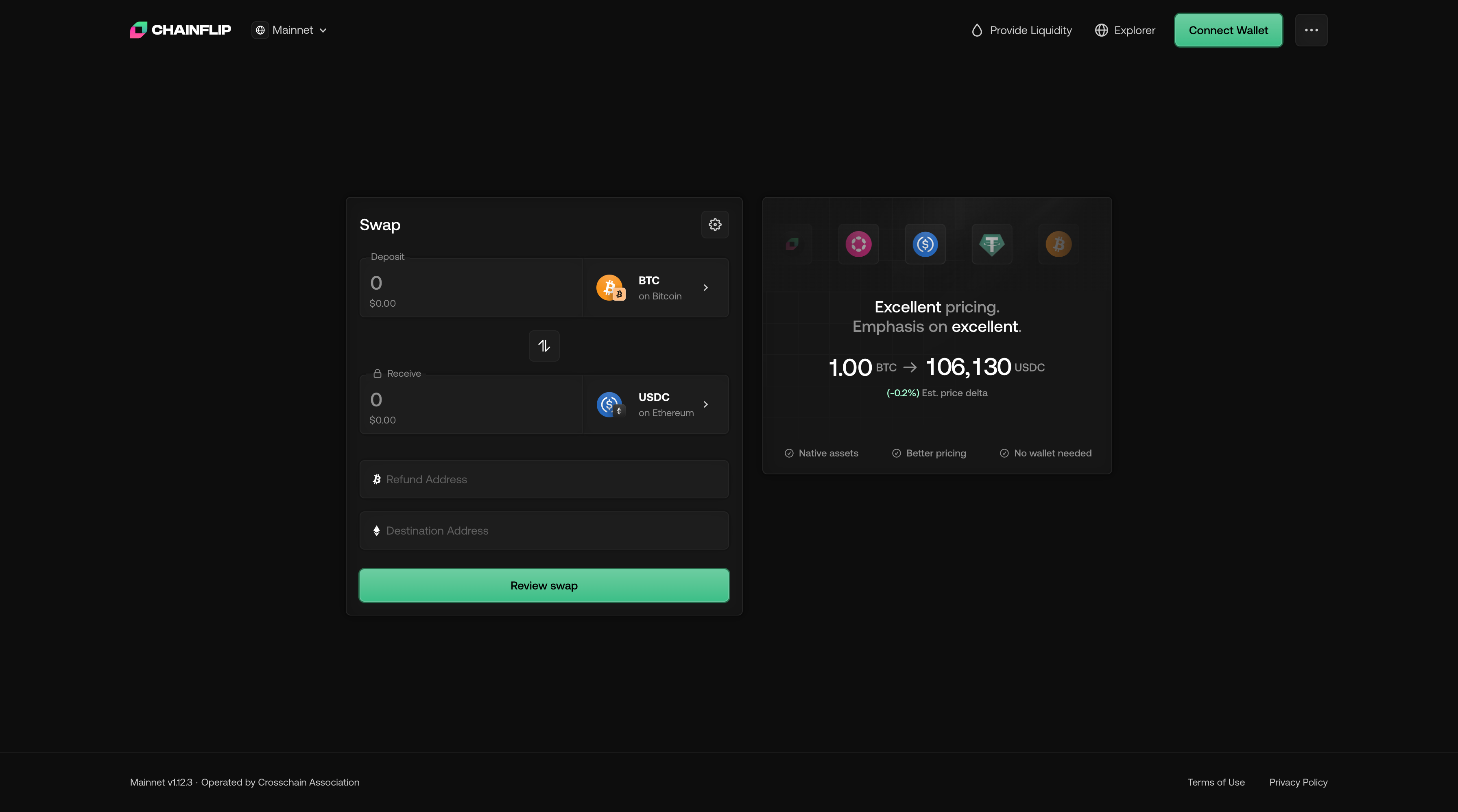The height and width of the screenshot is (812, 1458).
Task: Focus the Refund Address field
Action: point(543,479)
